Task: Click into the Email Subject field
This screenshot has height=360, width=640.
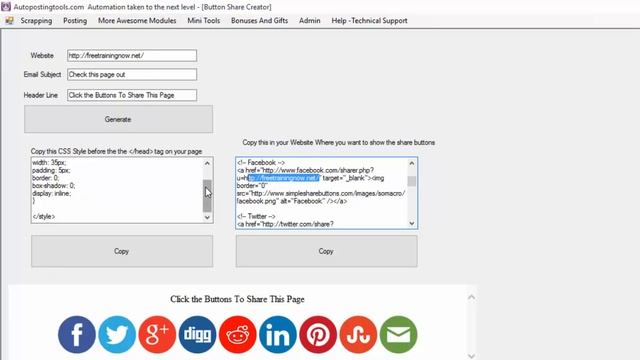Action: click(x=132, y=74)
